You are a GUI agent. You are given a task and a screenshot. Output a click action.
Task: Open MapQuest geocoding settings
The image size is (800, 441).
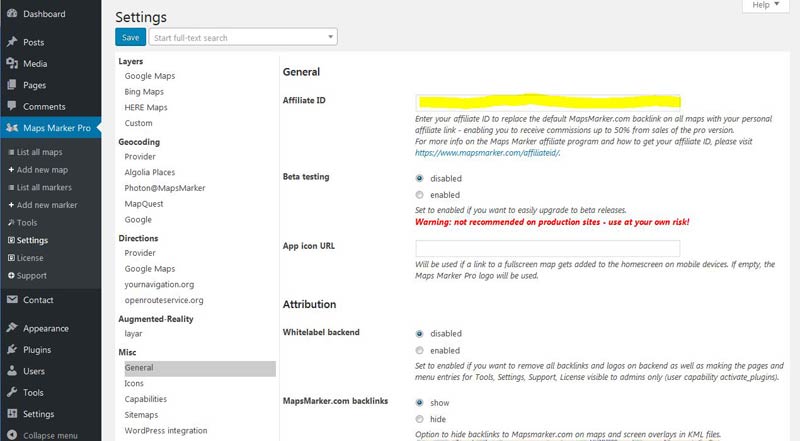[144, 204]
